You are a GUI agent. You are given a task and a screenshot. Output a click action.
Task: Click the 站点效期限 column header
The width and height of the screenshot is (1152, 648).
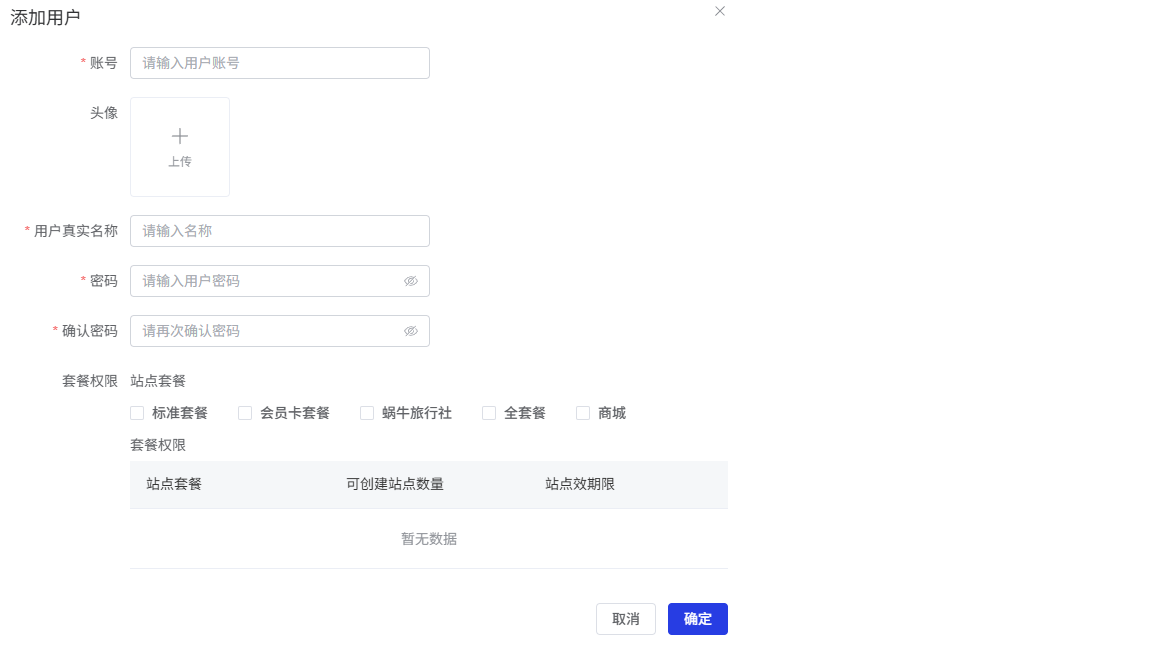pyautogui.click(x=580, y=484)
